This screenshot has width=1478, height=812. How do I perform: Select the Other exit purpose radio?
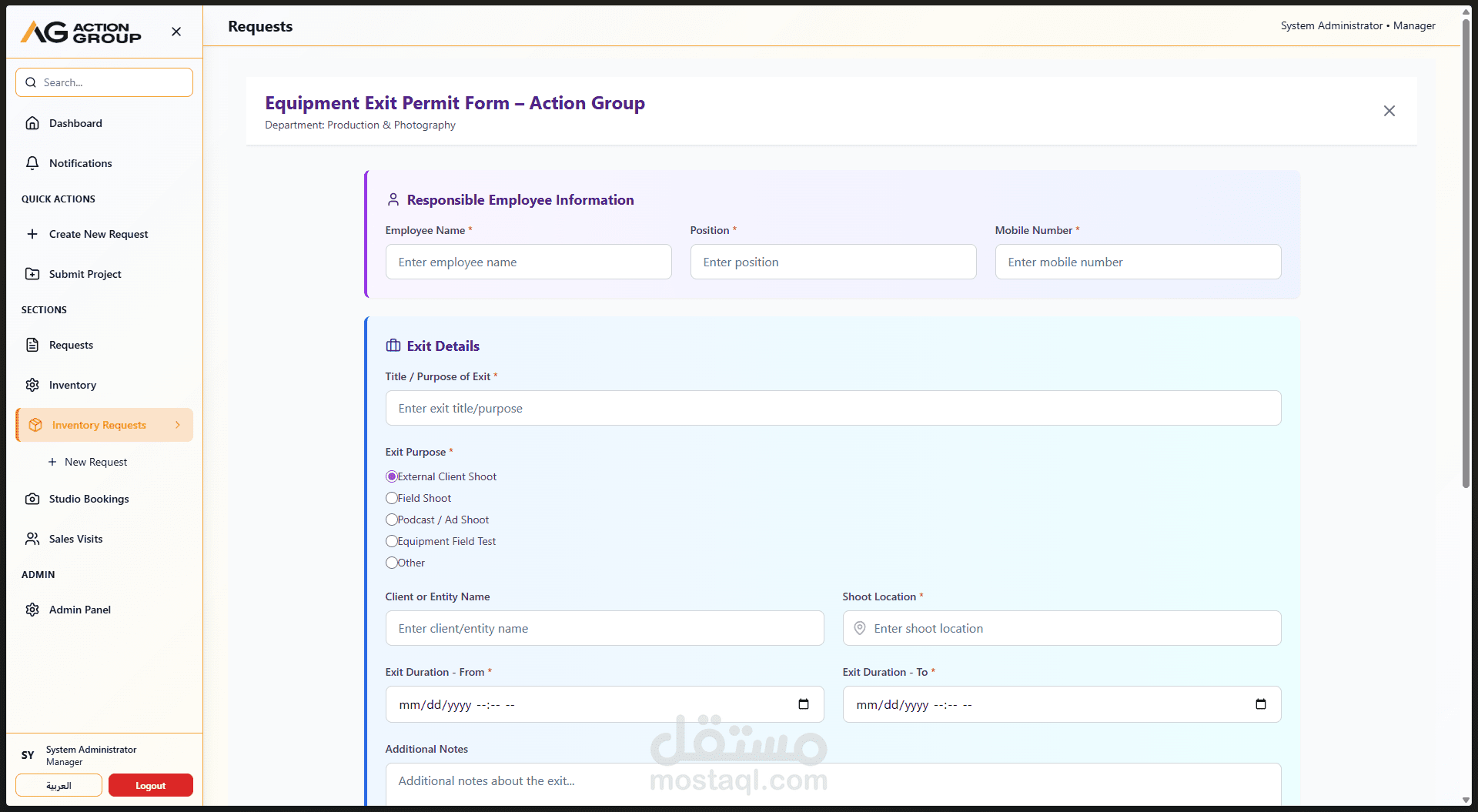click(x=392, y=563)
